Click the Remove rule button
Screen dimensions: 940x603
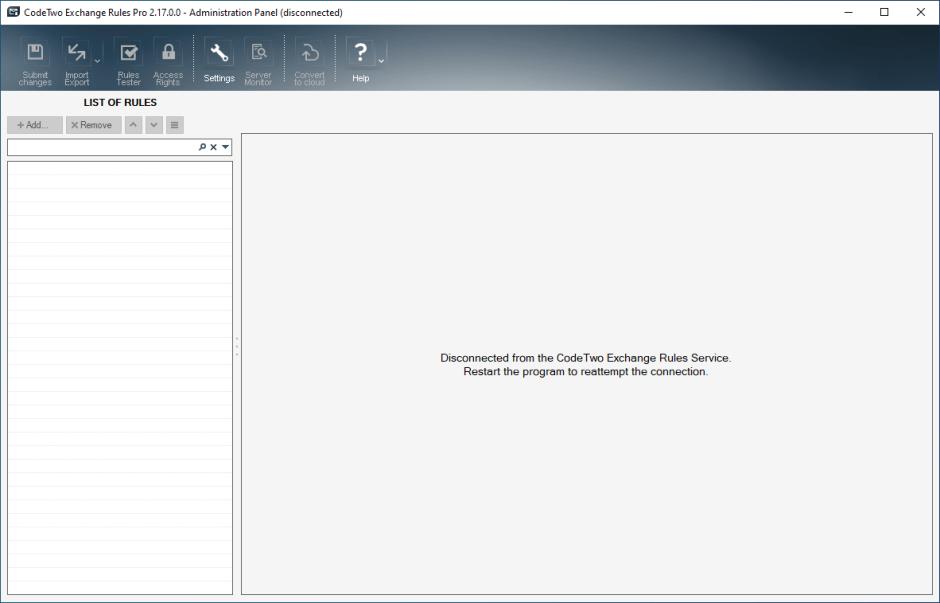(x=93, y=125)
